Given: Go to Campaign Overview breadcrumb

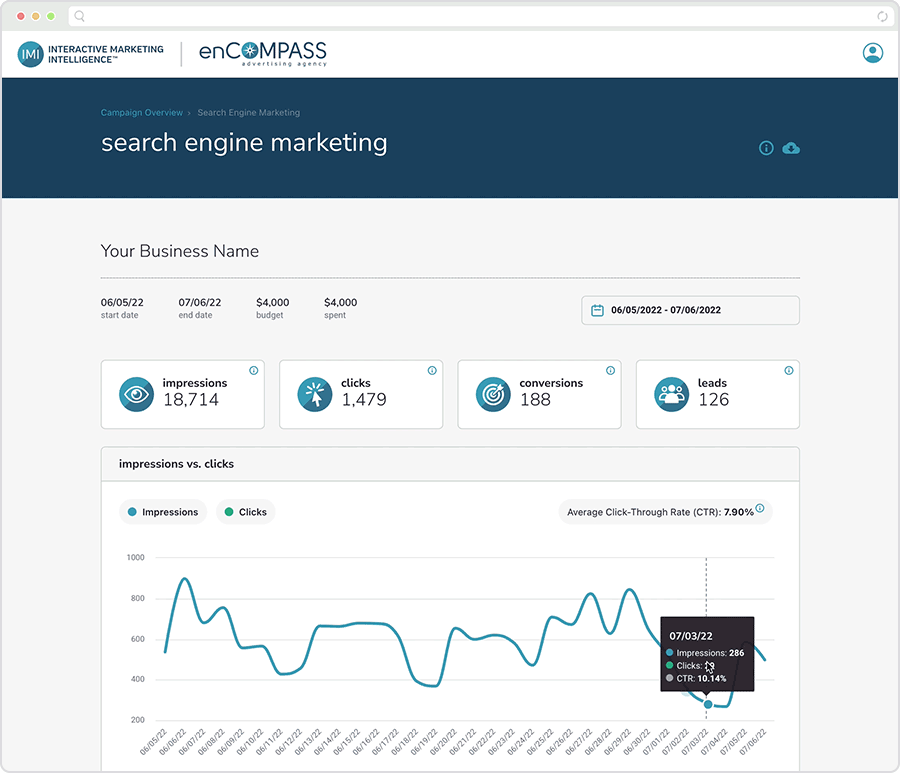Looking at the screenshot, I should tap(141, 113).
